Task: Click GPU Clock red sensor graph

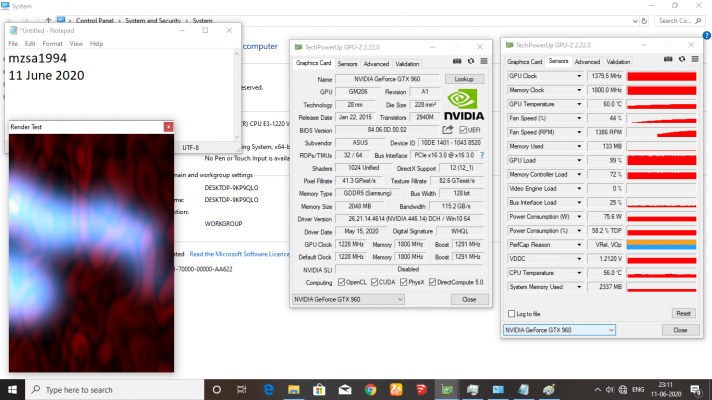Action: pyautogui.click(x=662, y=76)
